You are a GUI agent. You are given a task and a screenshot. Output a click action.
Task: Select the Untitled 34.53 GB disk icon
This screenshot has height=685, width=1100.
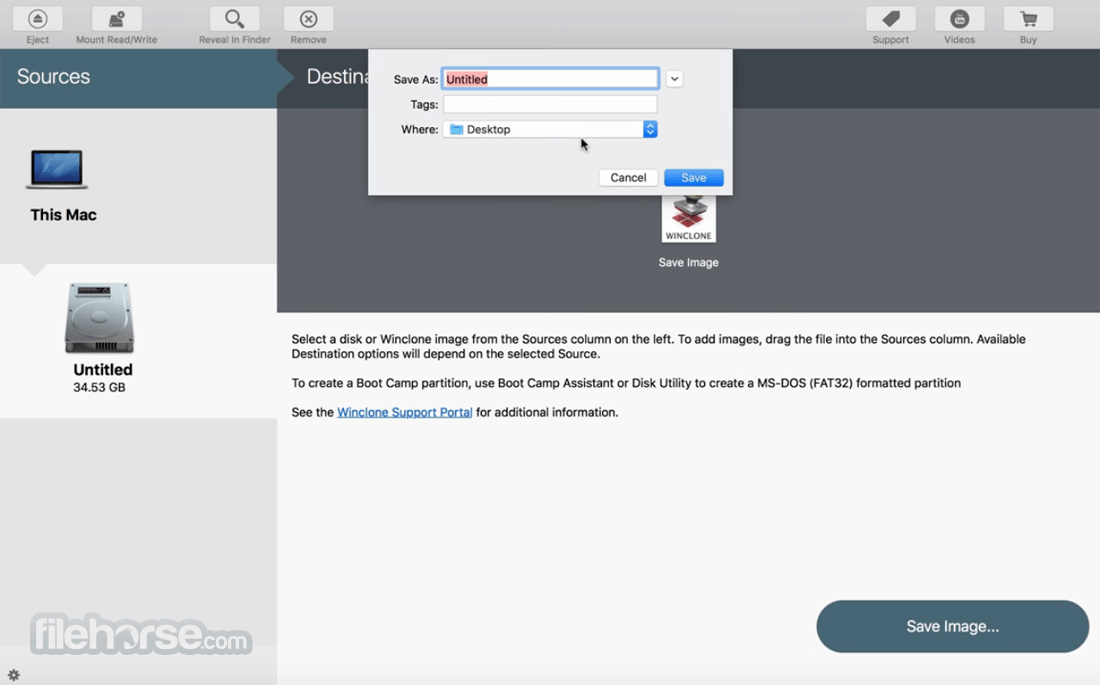point(99,318)
